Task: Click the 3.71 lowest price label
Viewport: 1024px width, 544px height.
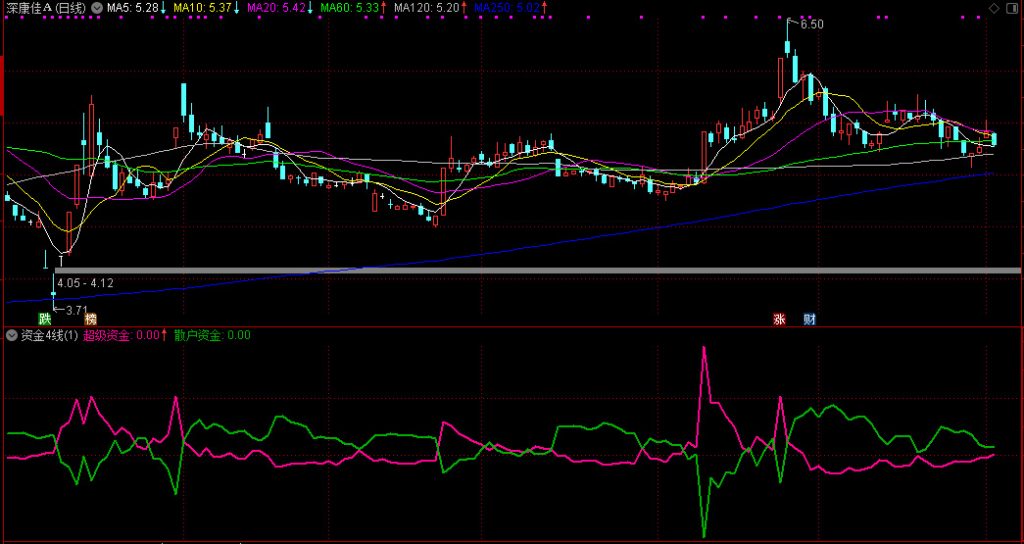Action: pos(76,311)
